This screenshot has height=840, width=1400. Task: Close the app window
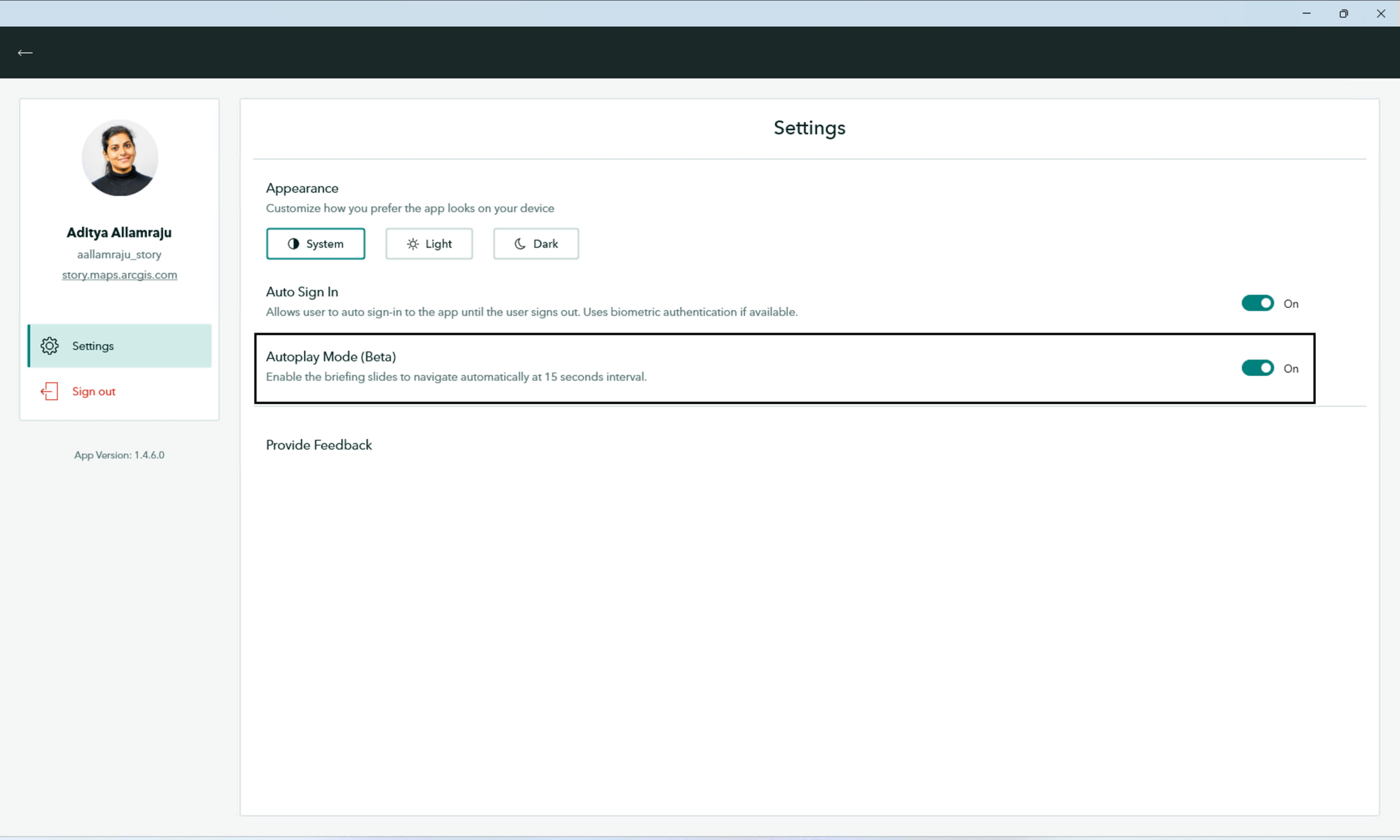[1381, 14]
